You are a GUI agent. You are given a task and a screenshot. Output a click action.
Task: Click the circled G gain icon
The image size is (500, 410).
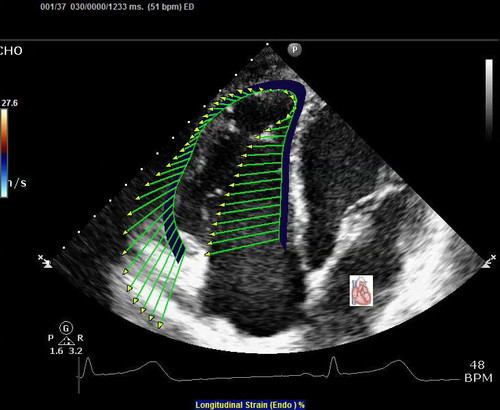point(66,329)
